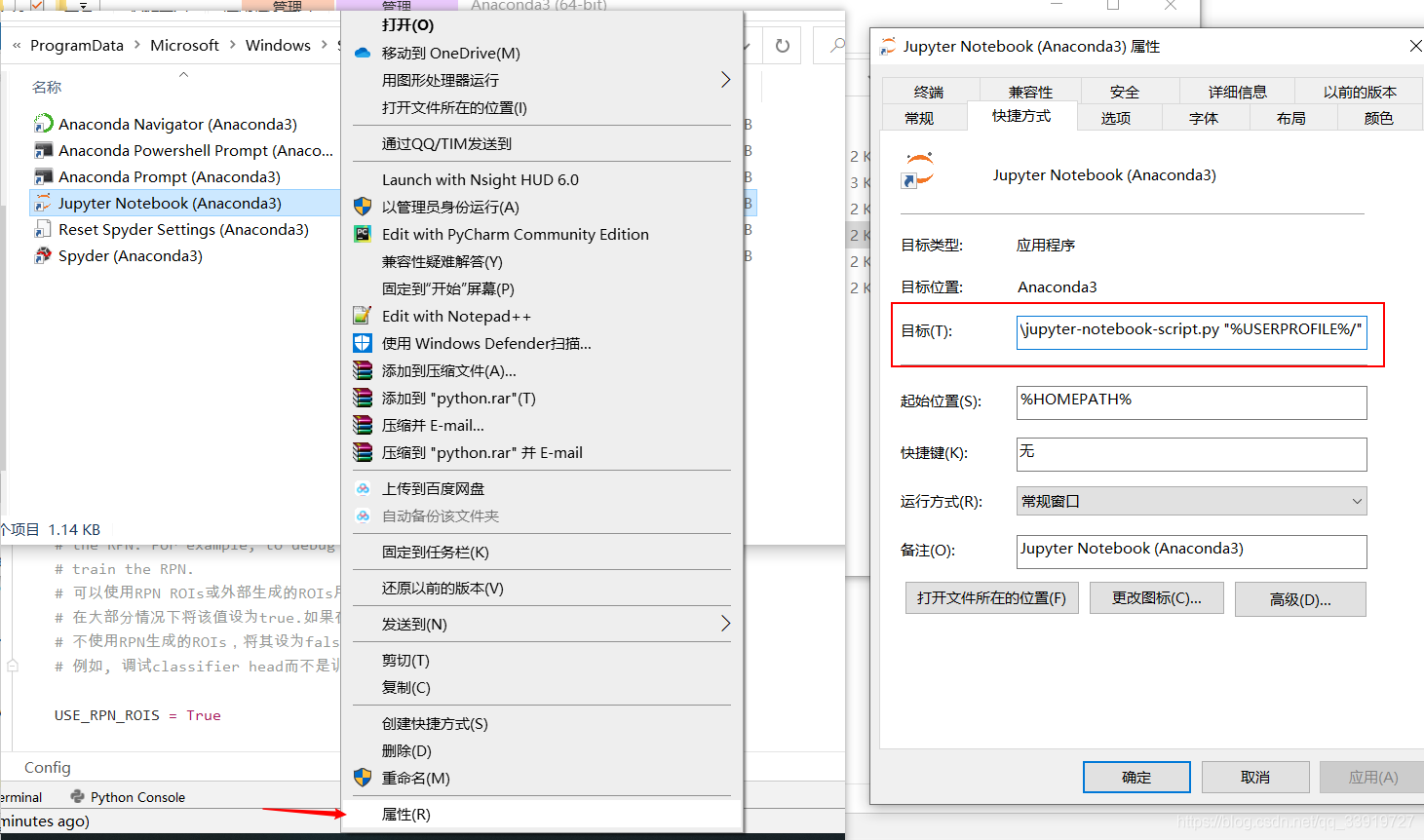
Task: Select 删除(D) in the context menu
Action: coord(542,750)
